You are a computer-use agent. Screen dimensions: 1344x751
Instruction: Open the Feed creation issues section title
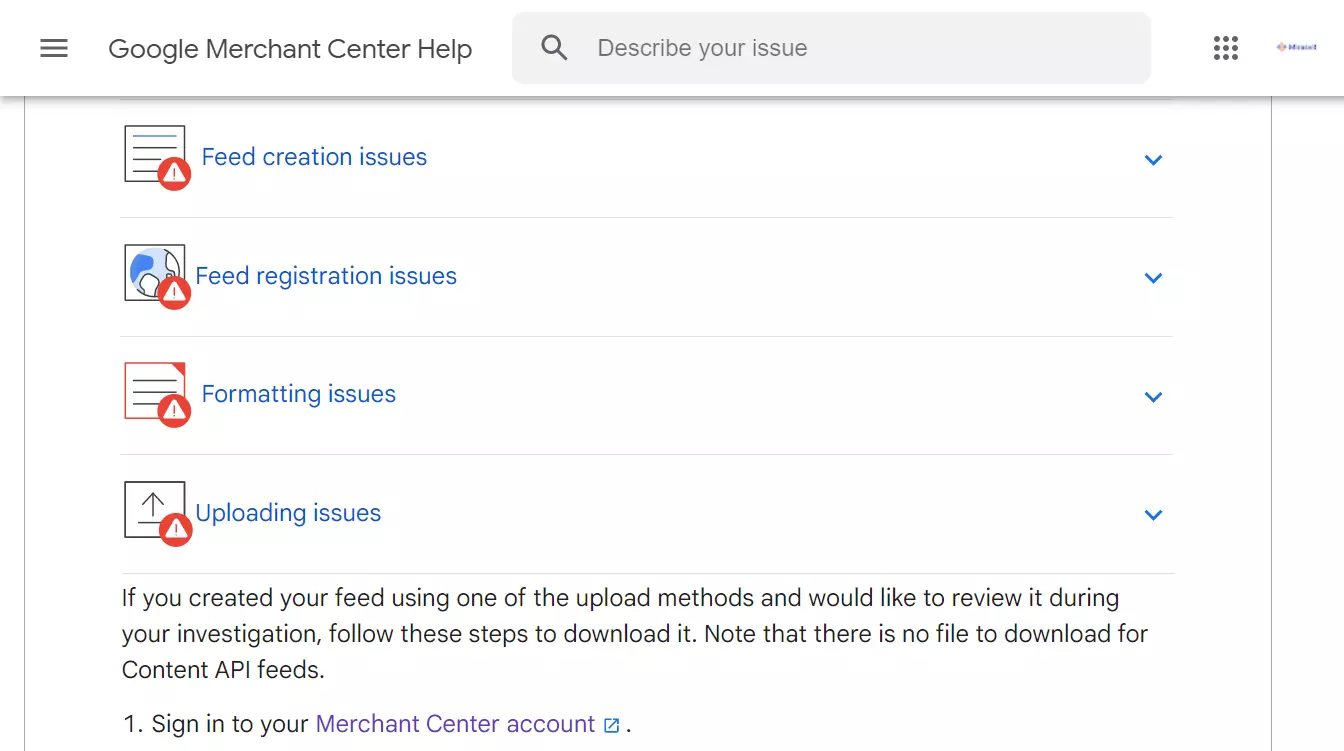click(314, 157)
